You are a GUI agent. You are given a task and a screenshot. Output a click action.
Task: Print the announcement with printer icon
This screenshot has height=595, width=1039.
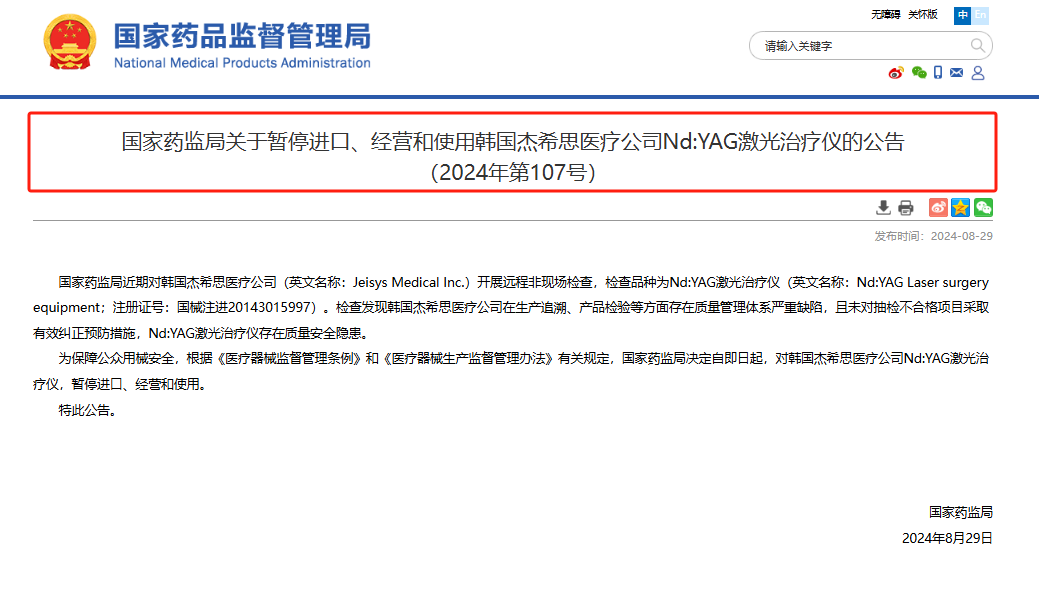(906, 208)
